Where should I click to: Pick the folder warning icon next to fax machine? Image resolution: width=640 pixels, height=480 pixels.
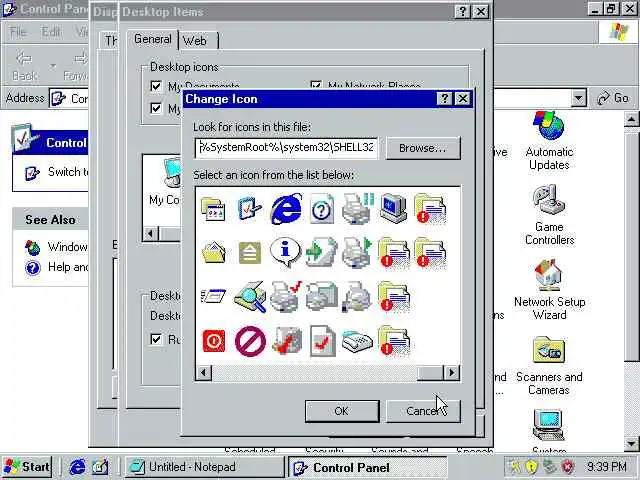tap(394, 341)
